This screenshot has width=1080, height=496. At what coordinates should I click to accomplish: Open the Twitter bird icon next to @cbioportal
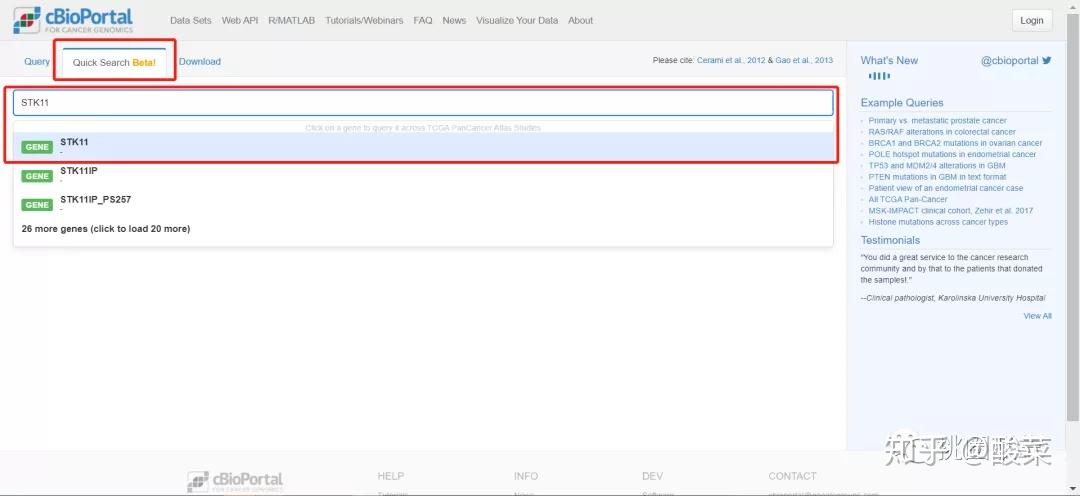point(1047,60)
